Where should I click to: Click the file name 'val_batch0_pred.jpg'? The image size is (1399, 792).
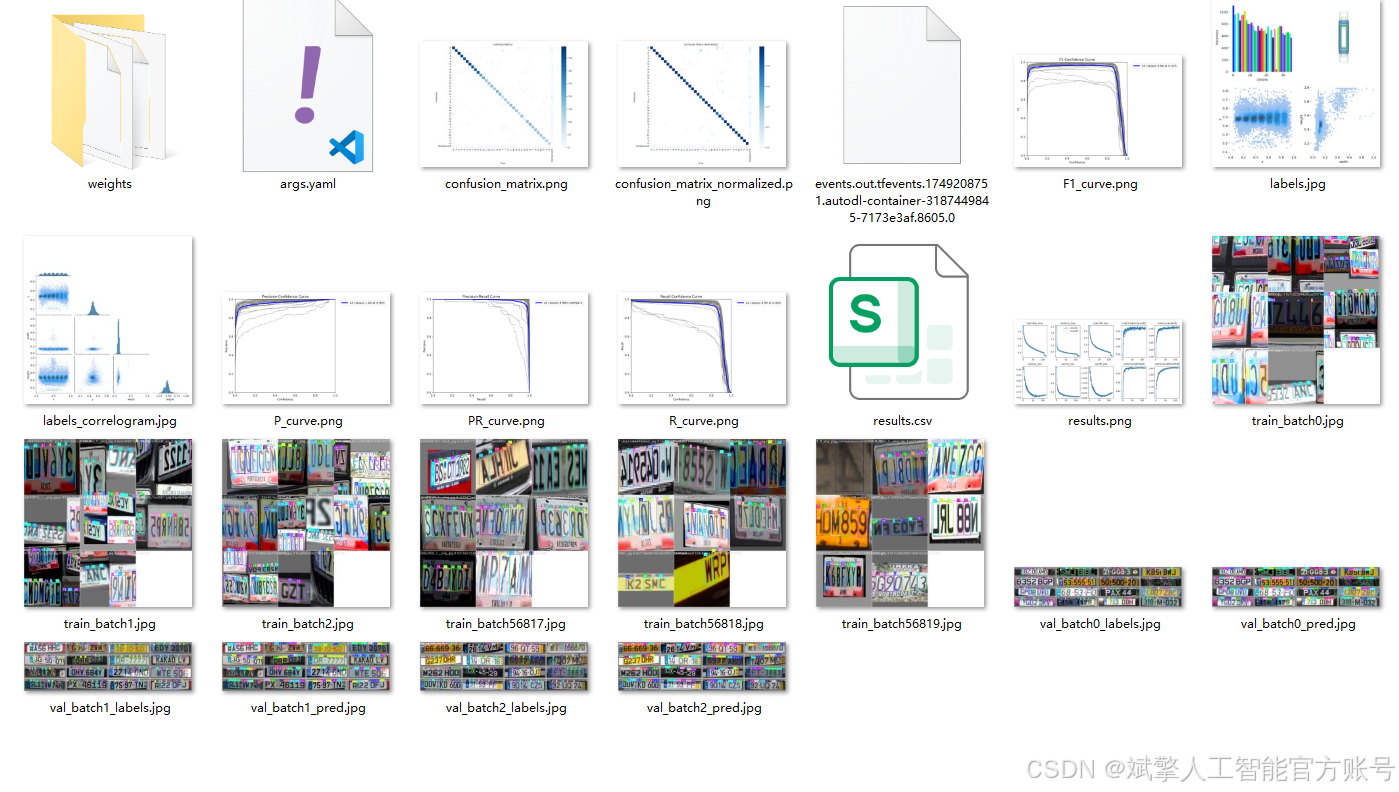(1298, 624)
